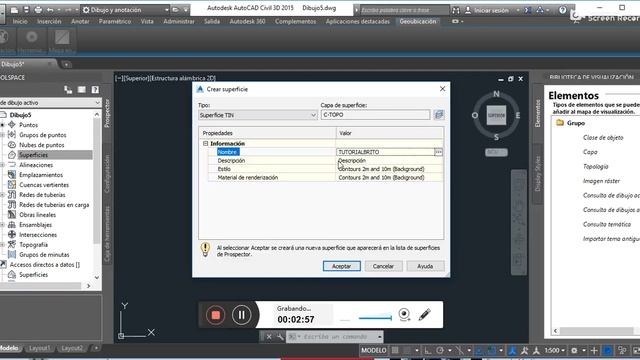Open the Inserción ribbon tab
Viewport: 640px width, 360px height.
49,21
